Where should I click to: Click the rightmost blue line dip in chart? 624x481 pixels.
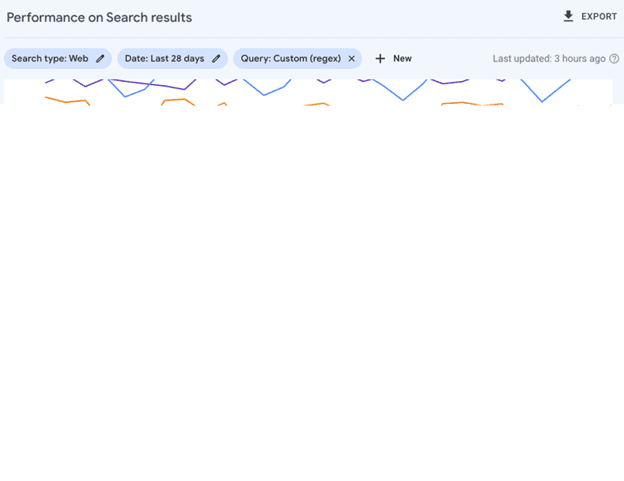[542, 101]
